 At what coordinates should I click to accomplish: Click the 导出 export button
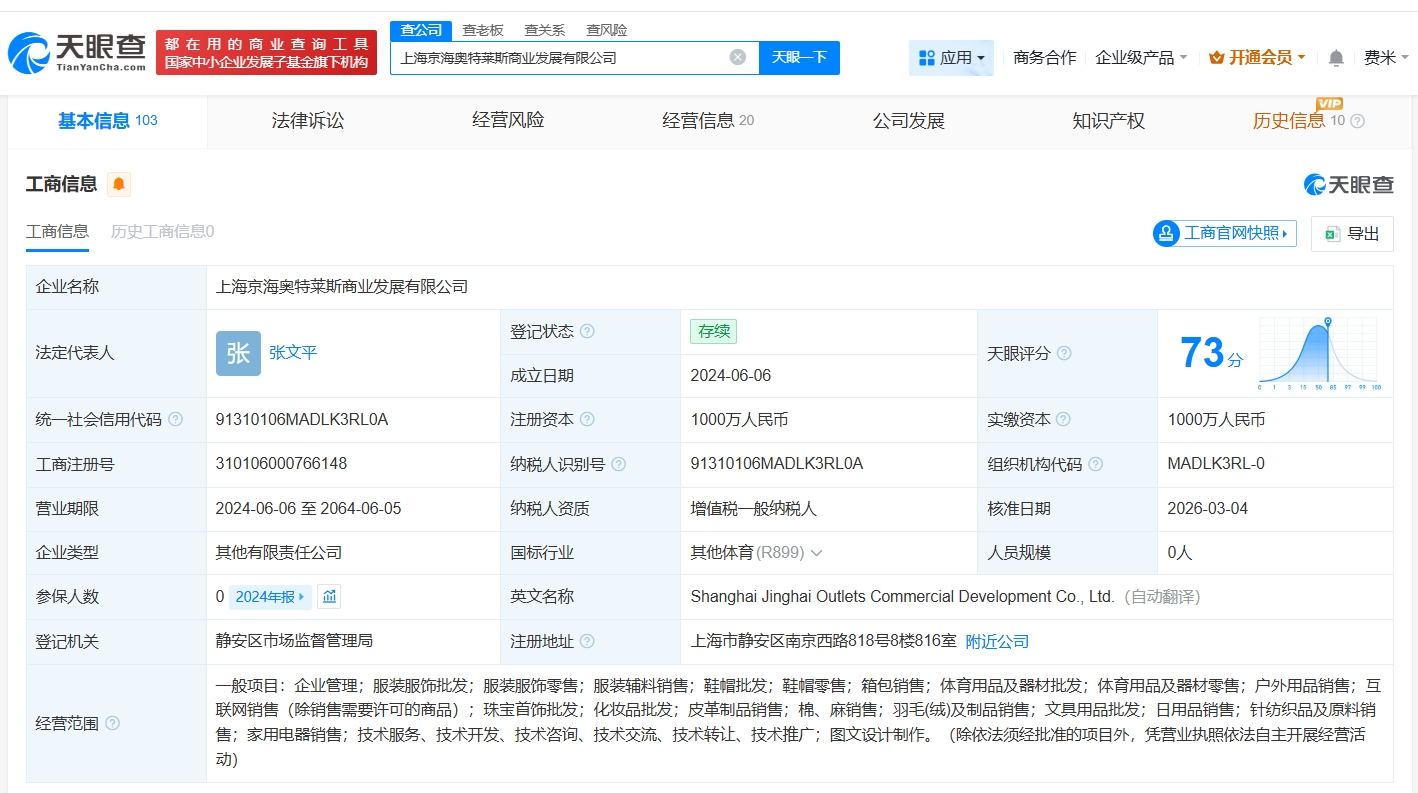tap(1352, 233)
